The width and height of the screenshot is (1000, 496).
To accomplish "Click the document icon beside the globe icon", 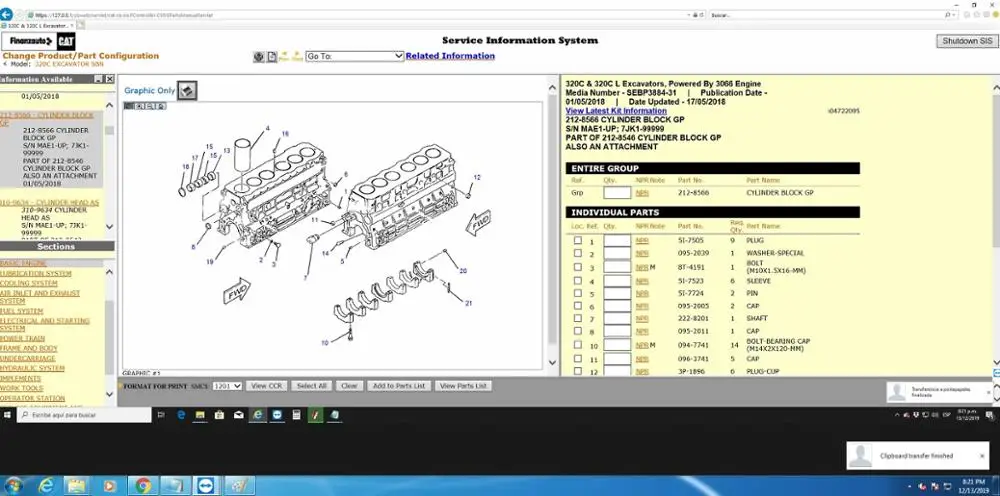I will 272,57.
